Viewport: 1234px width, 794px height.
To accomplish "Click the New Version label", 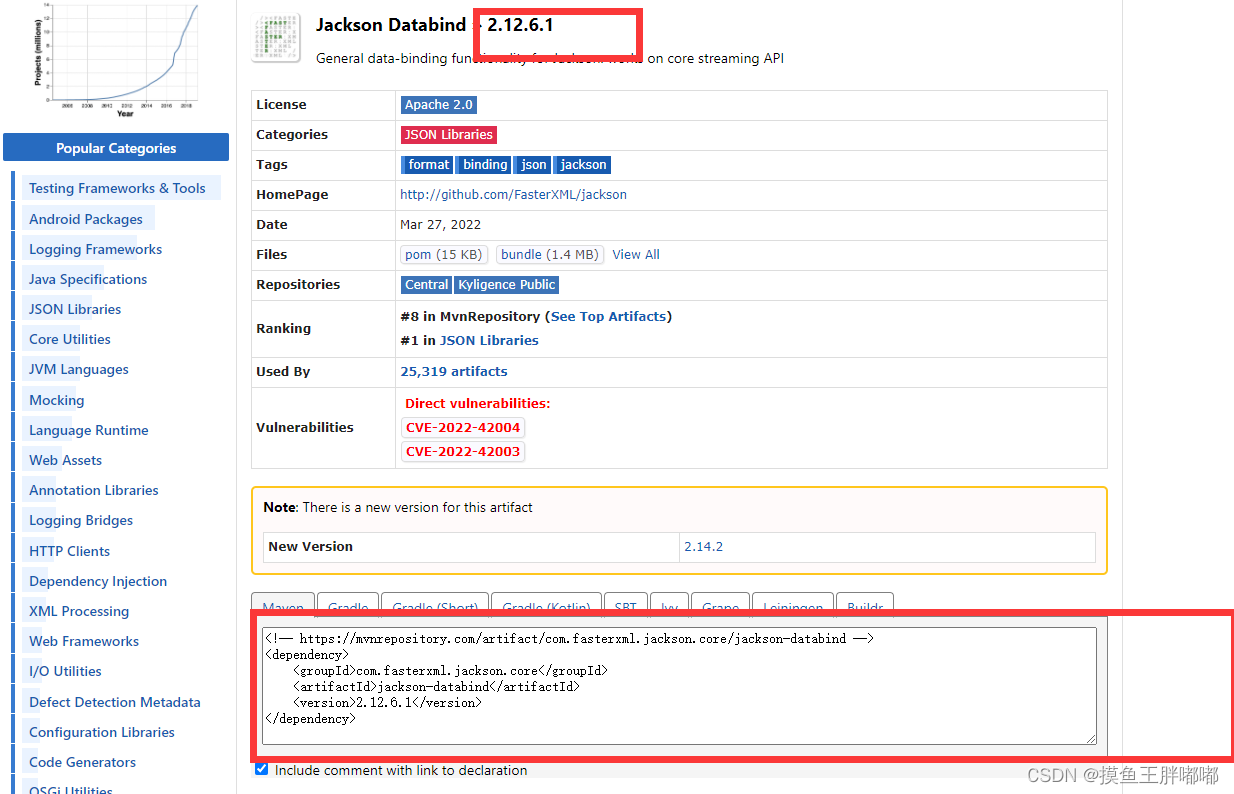I will click(310, 547).
